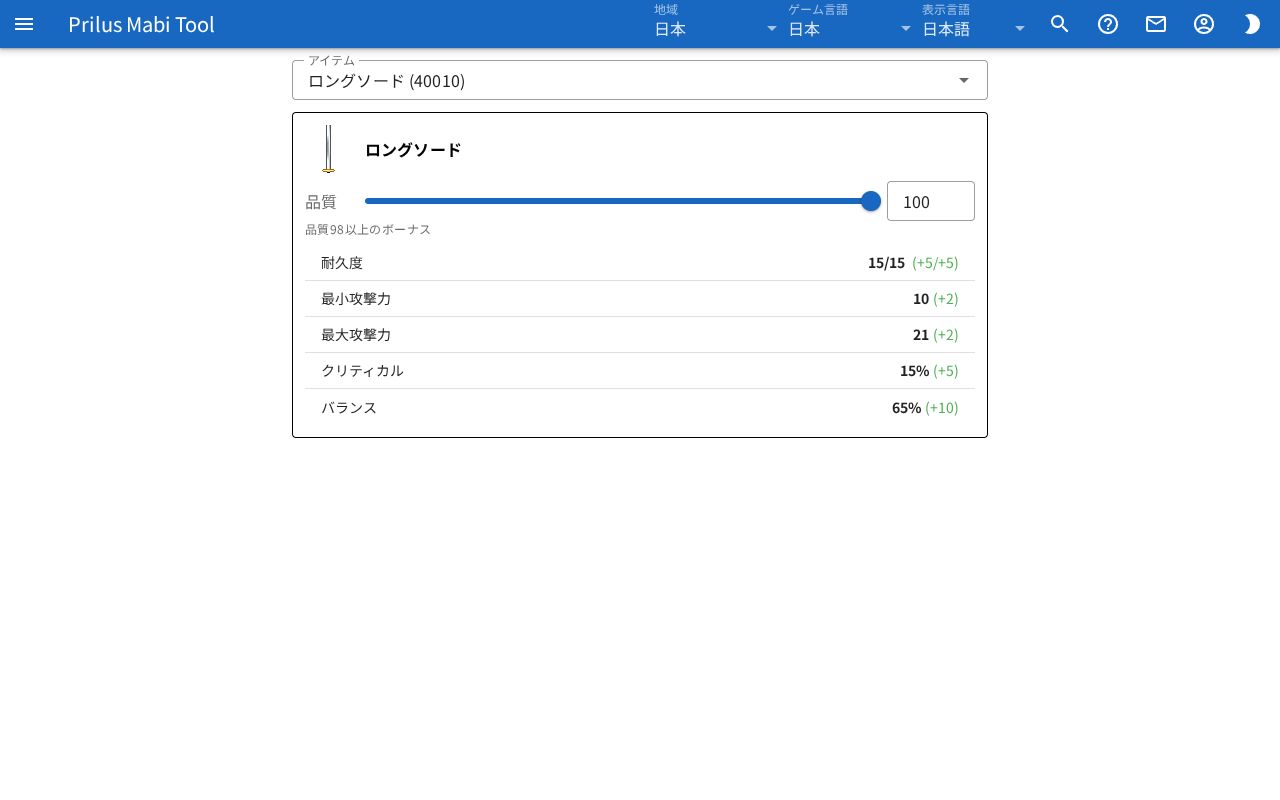Click the 65% balance value
Viewport: 1280px width, 800px height.
(906, 408)
